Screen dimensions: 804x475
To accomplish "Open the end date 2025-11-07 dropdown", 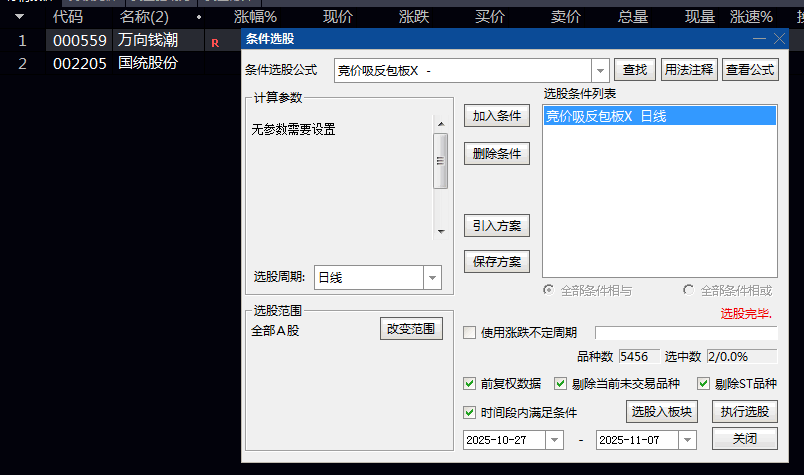I will 687,440.
